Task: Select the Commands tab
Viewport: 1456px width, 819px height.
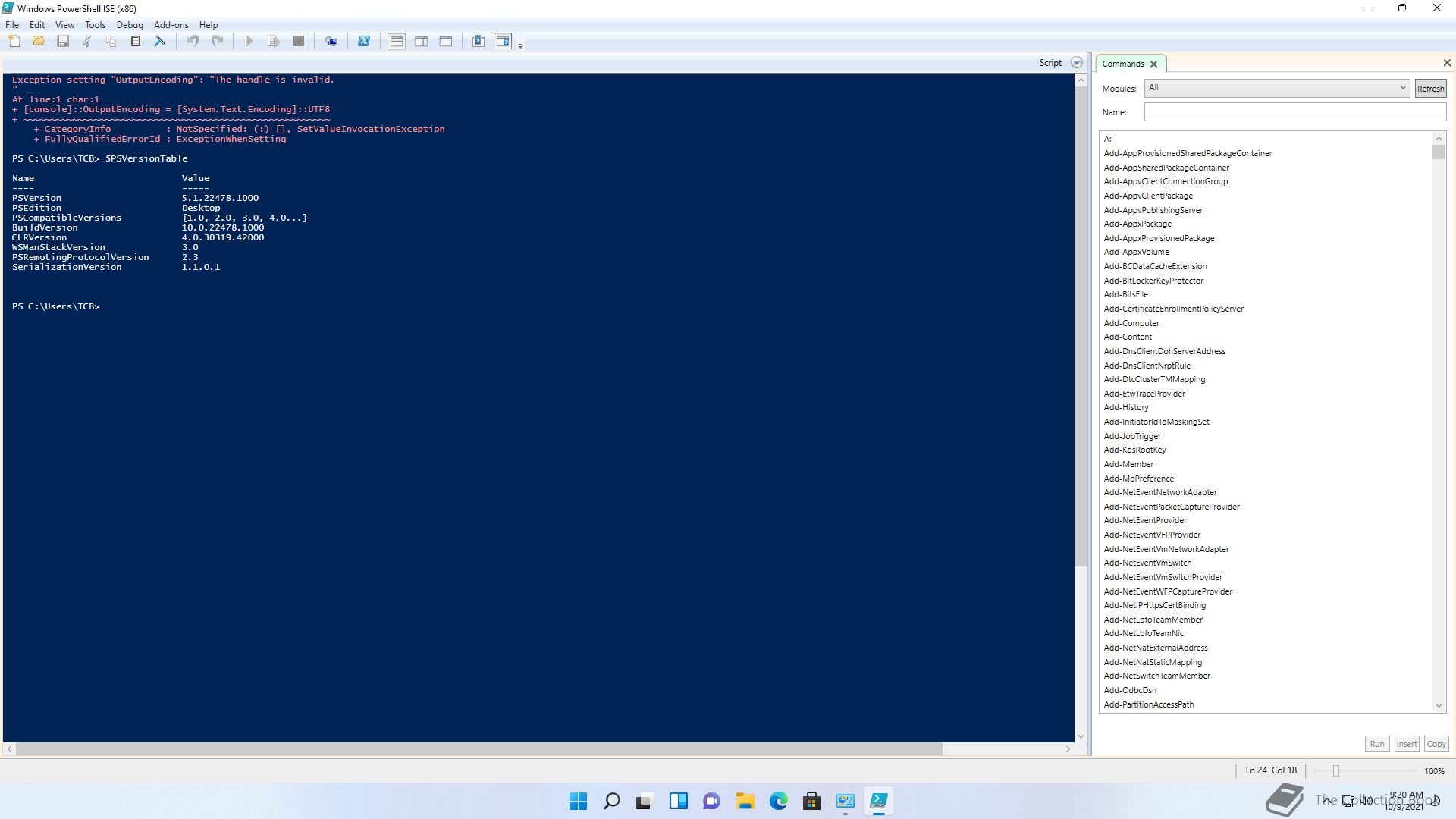Action: 1123,64
